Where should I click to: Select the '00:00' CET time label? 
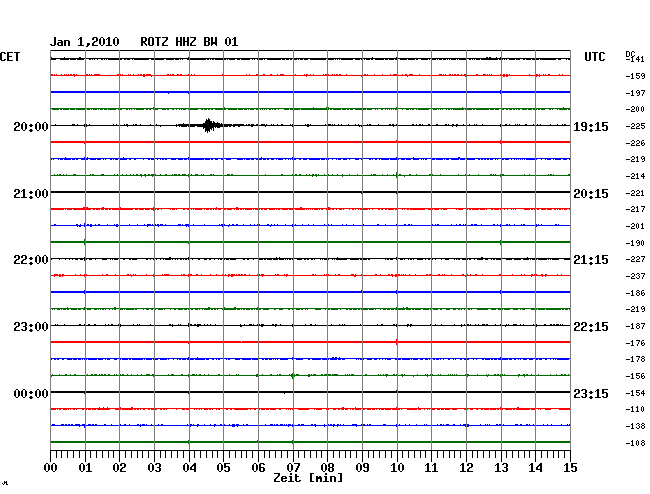[x=31, y=393]
